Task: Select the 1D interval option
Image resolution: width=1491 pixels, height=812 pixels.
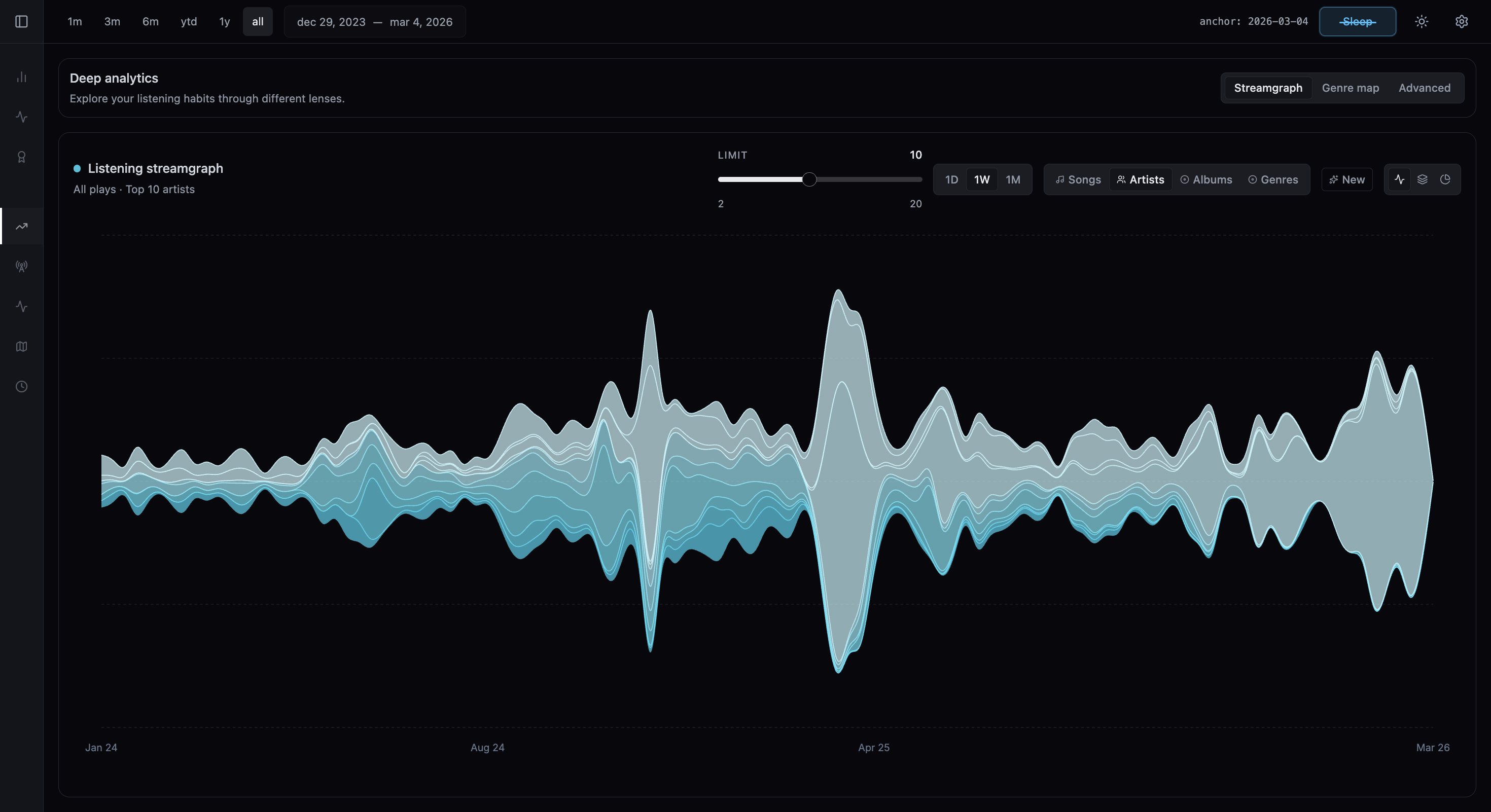Action: [x=951, y=180]
